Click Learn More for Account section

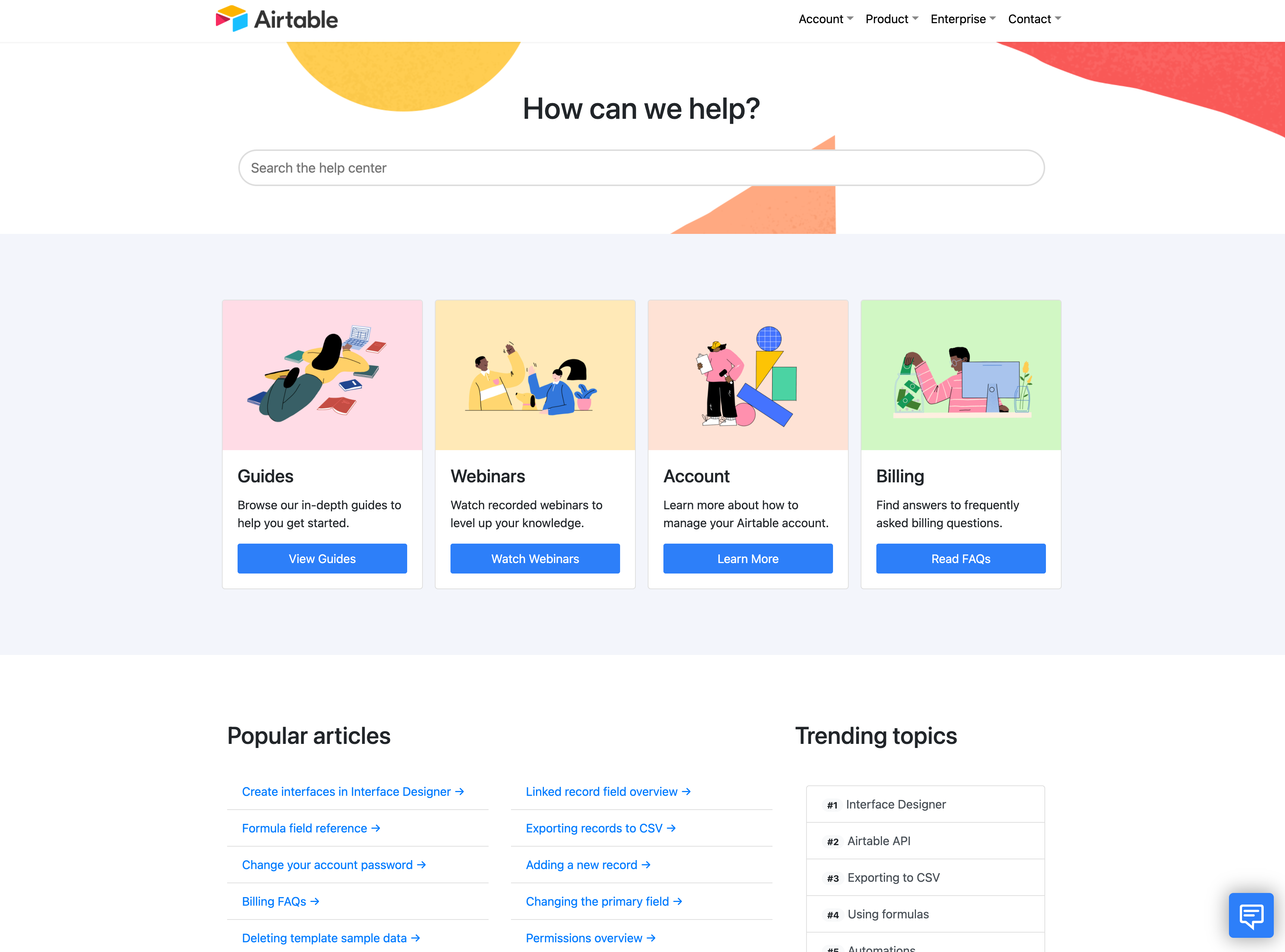coord(748,558)
